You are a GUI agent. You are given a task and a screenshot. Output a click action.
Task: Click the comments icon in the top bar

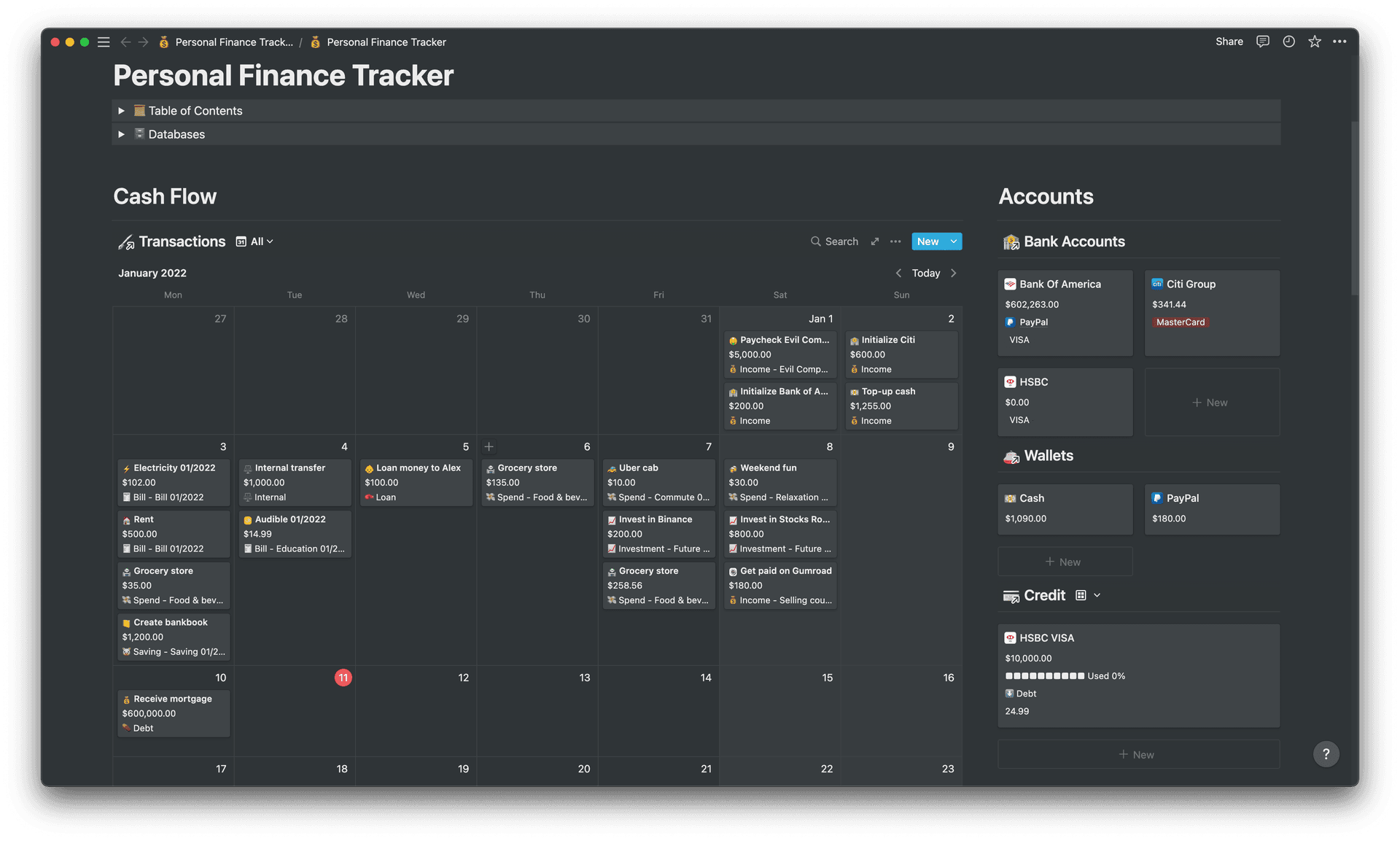[1262, 42]
